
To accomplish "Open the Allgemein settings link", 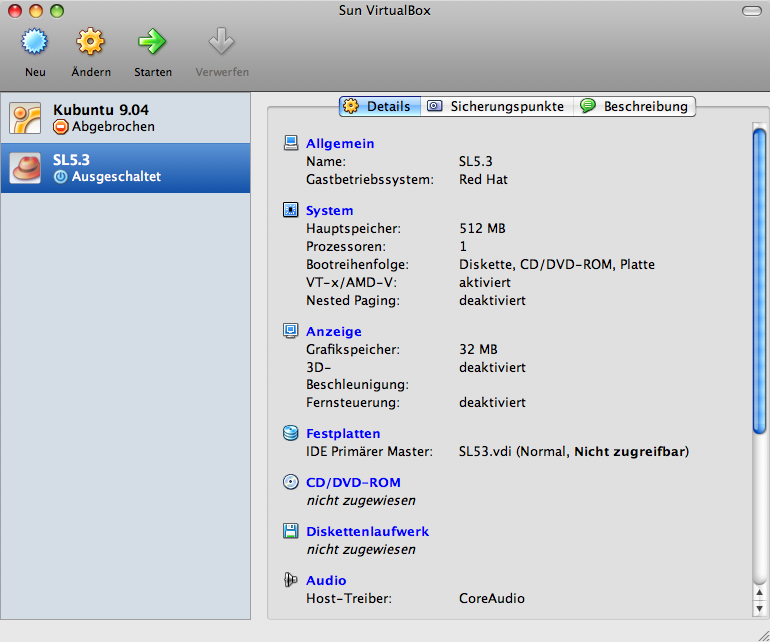I will pyautogui.click(x=340, y=143).
